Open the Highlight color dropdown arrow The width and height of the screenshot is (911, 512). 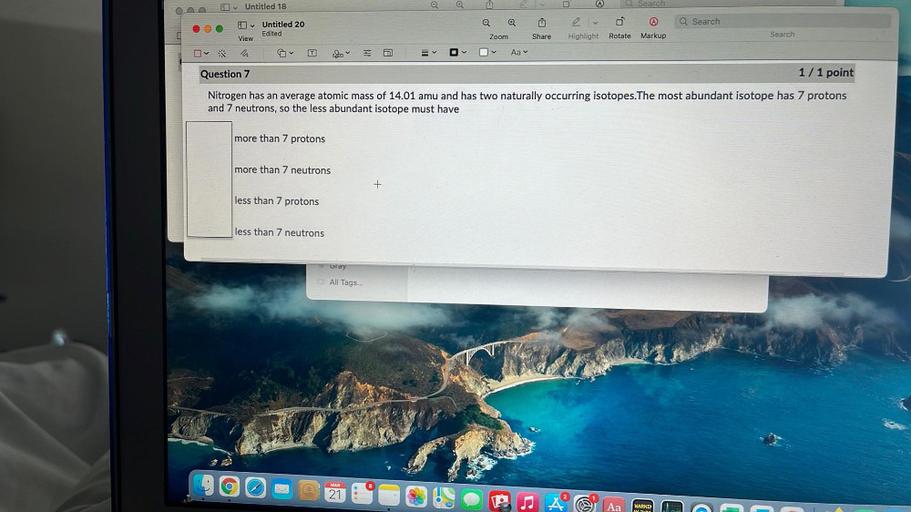click(595, 23)
